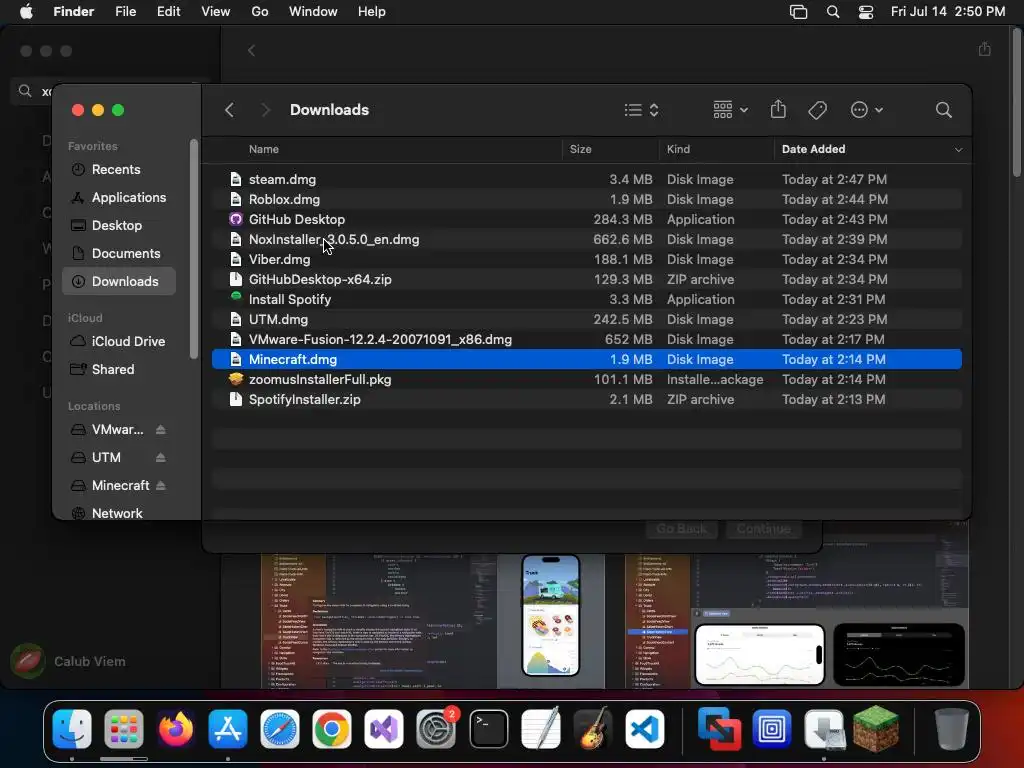
Task: Open the UTM volume in sidebar
Action: [106, 457]
